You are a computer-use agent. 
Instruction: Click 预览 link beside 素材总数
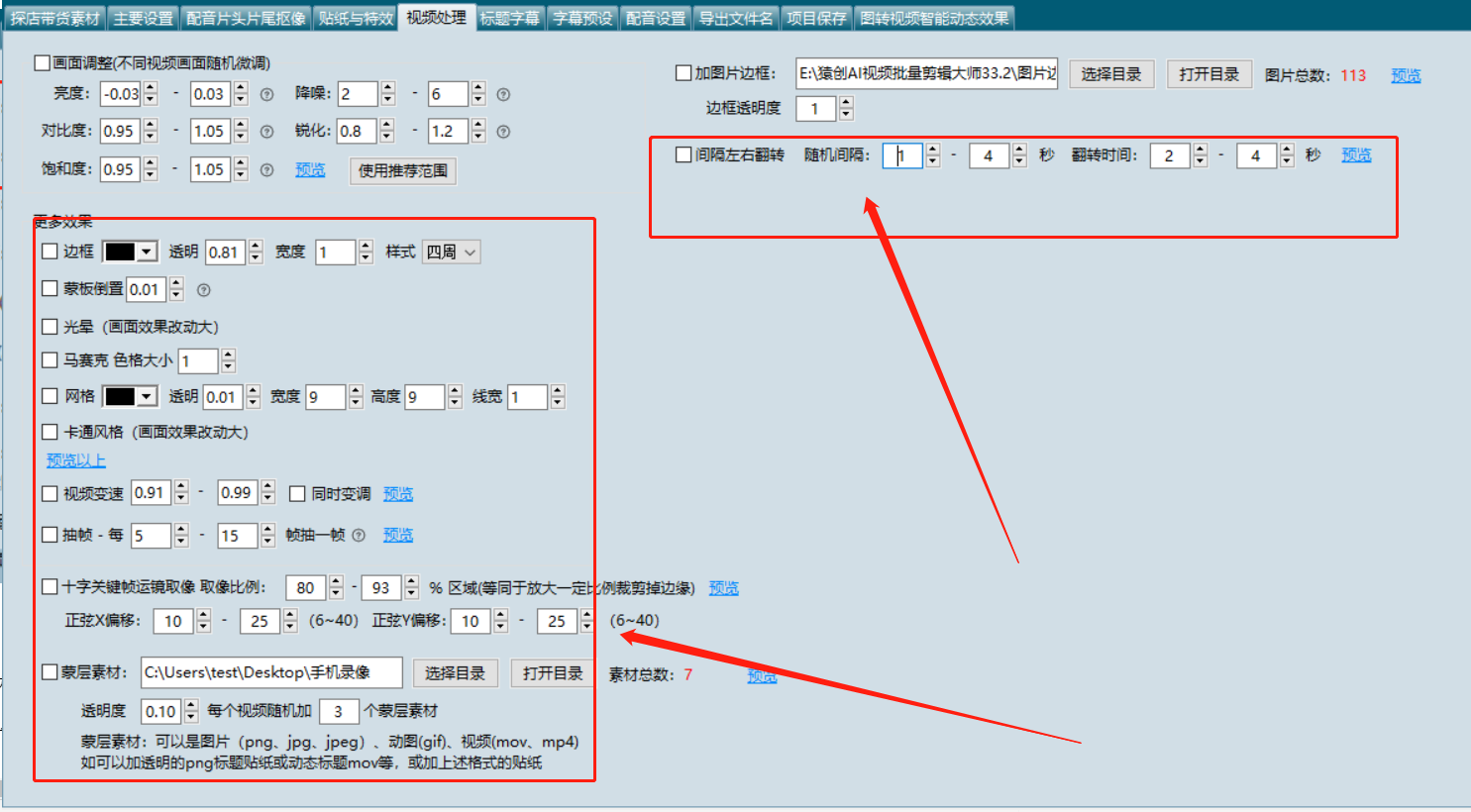762,675
